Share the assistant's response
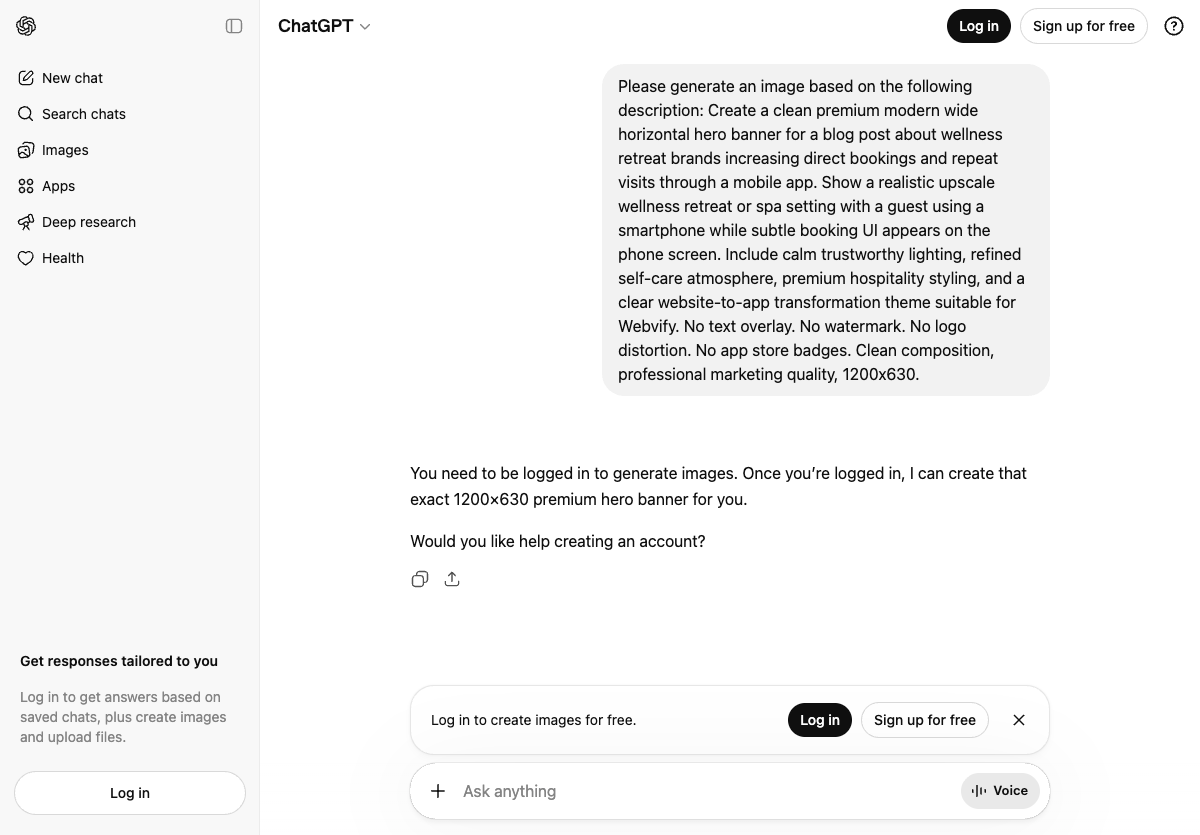 click(x=451, y=579)
